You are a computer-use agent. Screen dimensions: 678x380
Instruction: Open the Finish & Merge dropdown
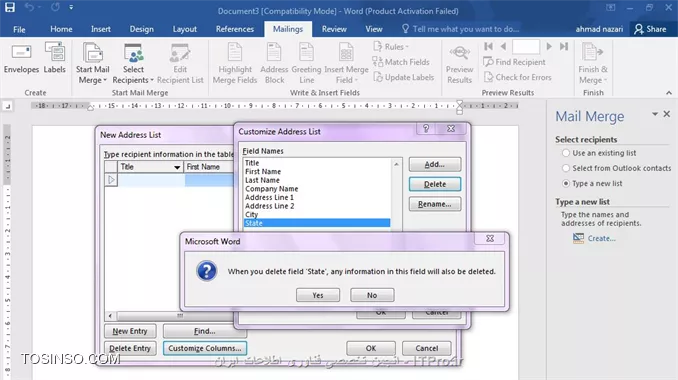pos(593,64)
